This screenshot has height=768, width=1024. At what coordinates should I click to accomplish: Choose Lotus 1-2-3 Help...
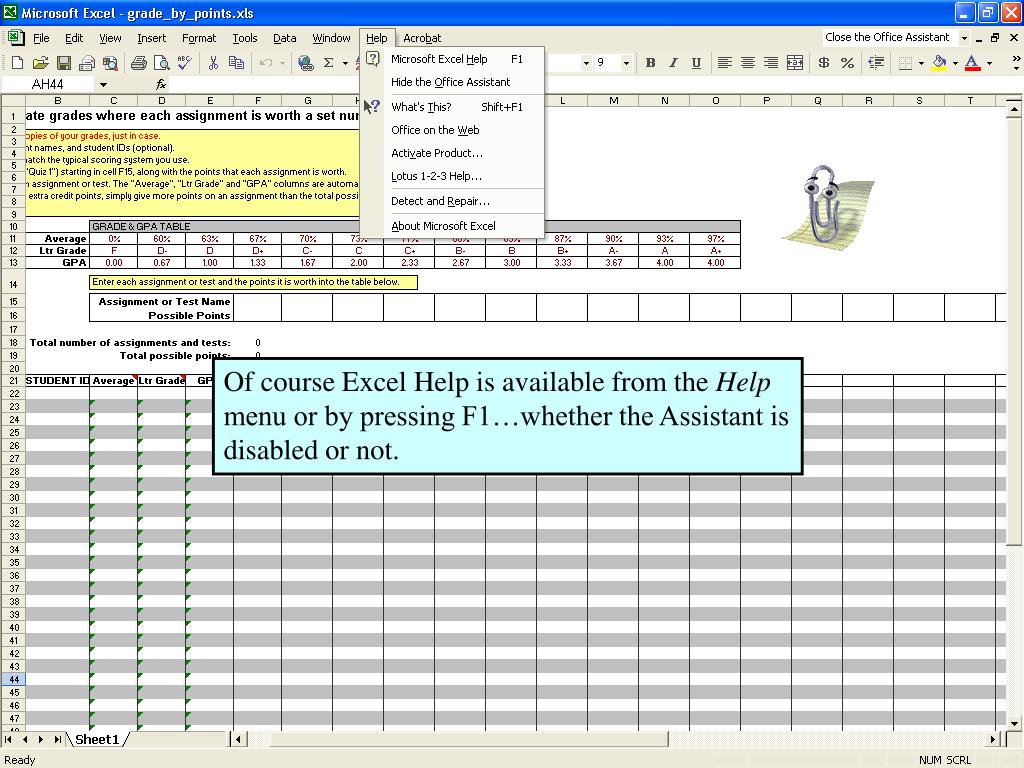[452, 176]
